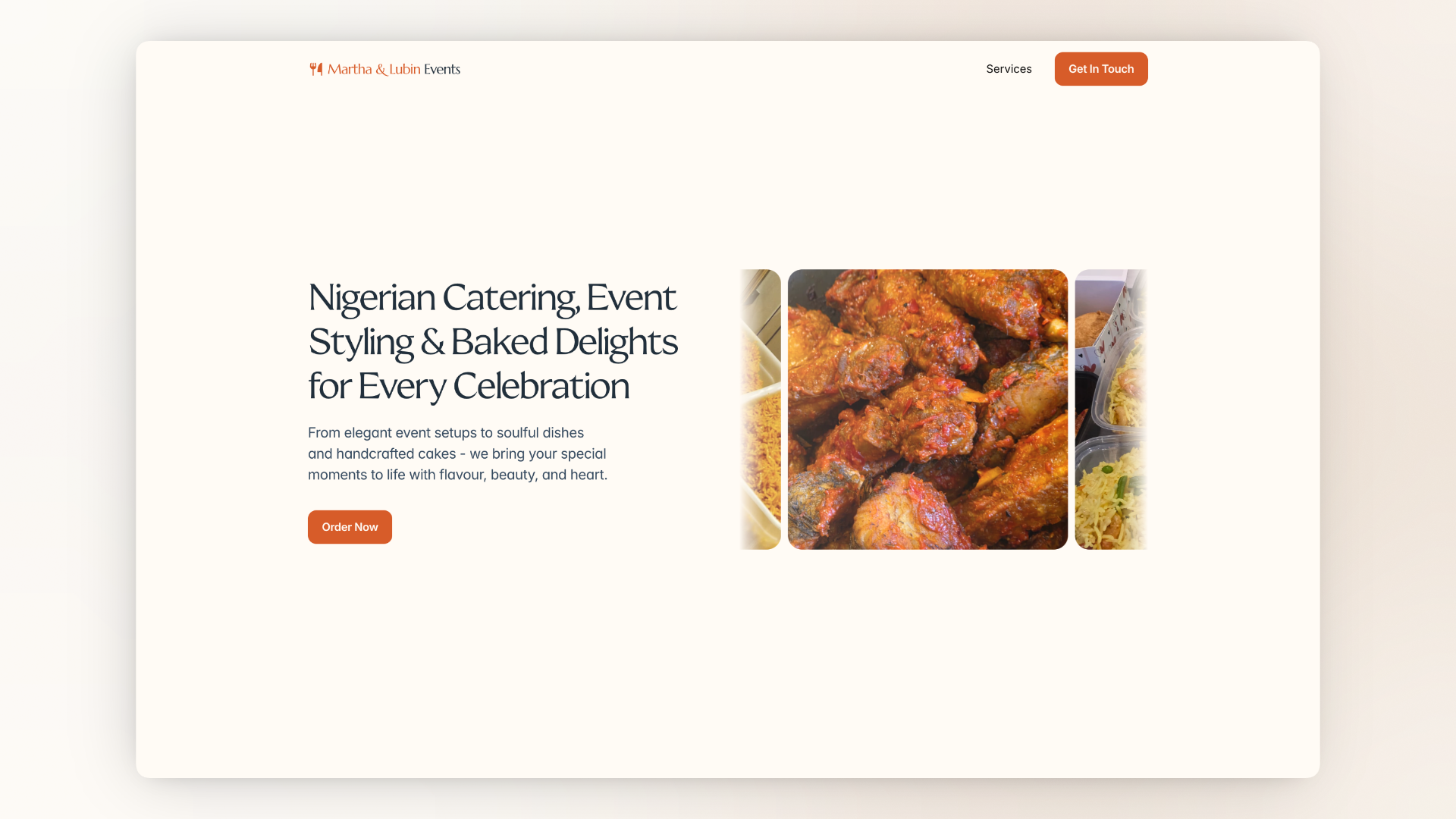Click the "Lubin" word in the logo
Screen dimensions: 1456x819
[405, 69]
